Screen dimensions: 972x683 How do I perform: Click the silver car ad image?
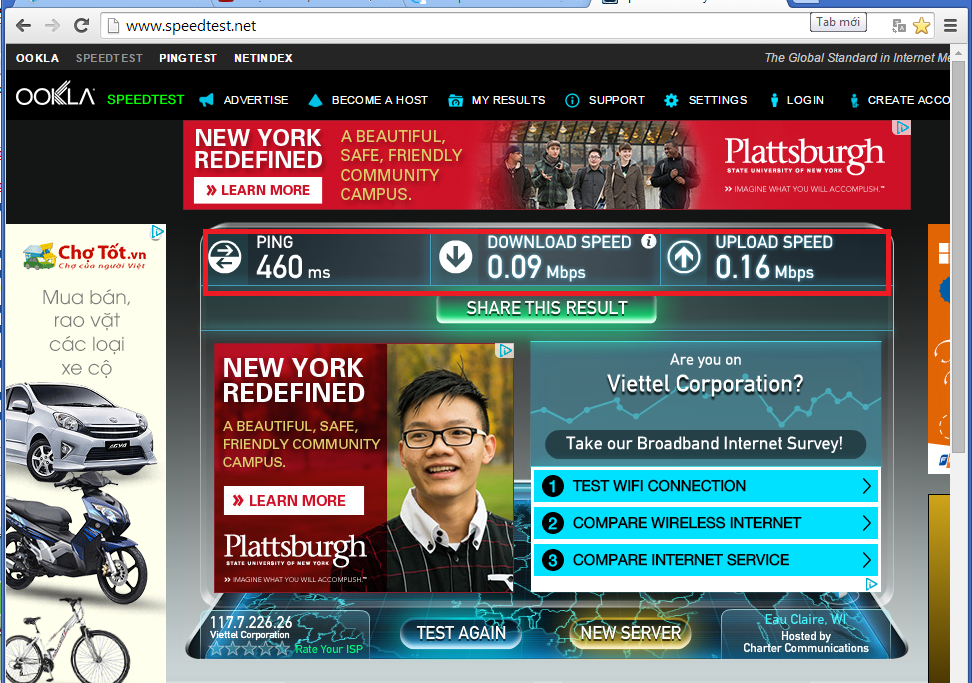click(80, 432)
